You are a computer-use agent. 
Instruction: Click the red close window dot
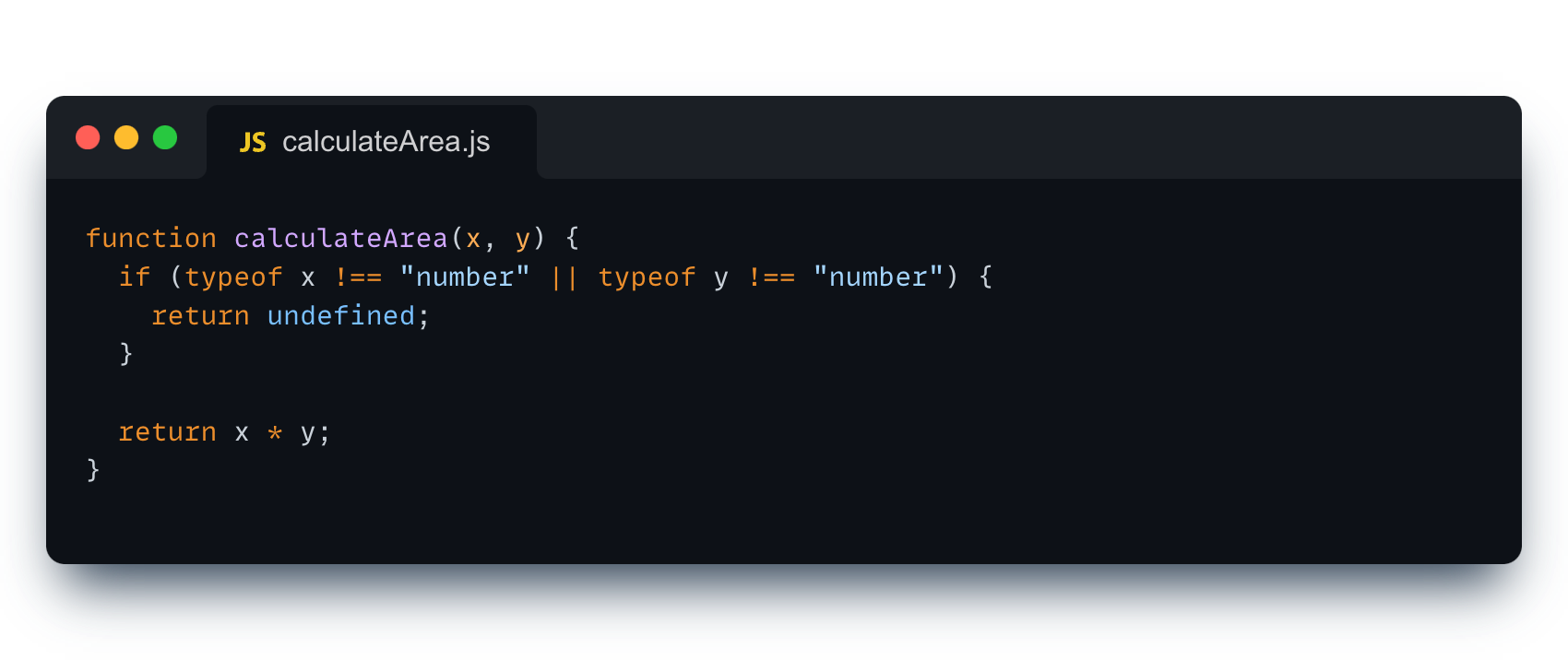click(x=88, y=137)
